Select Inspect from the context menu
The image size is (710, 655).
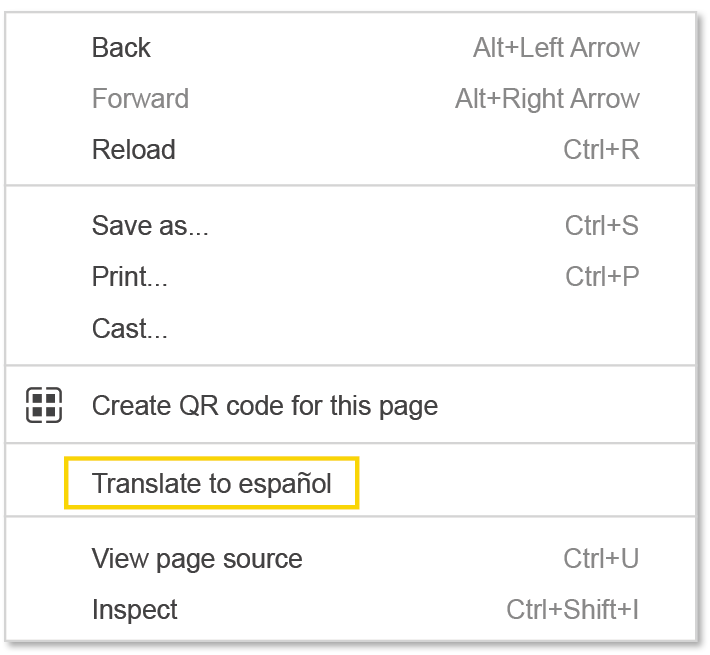135,610
